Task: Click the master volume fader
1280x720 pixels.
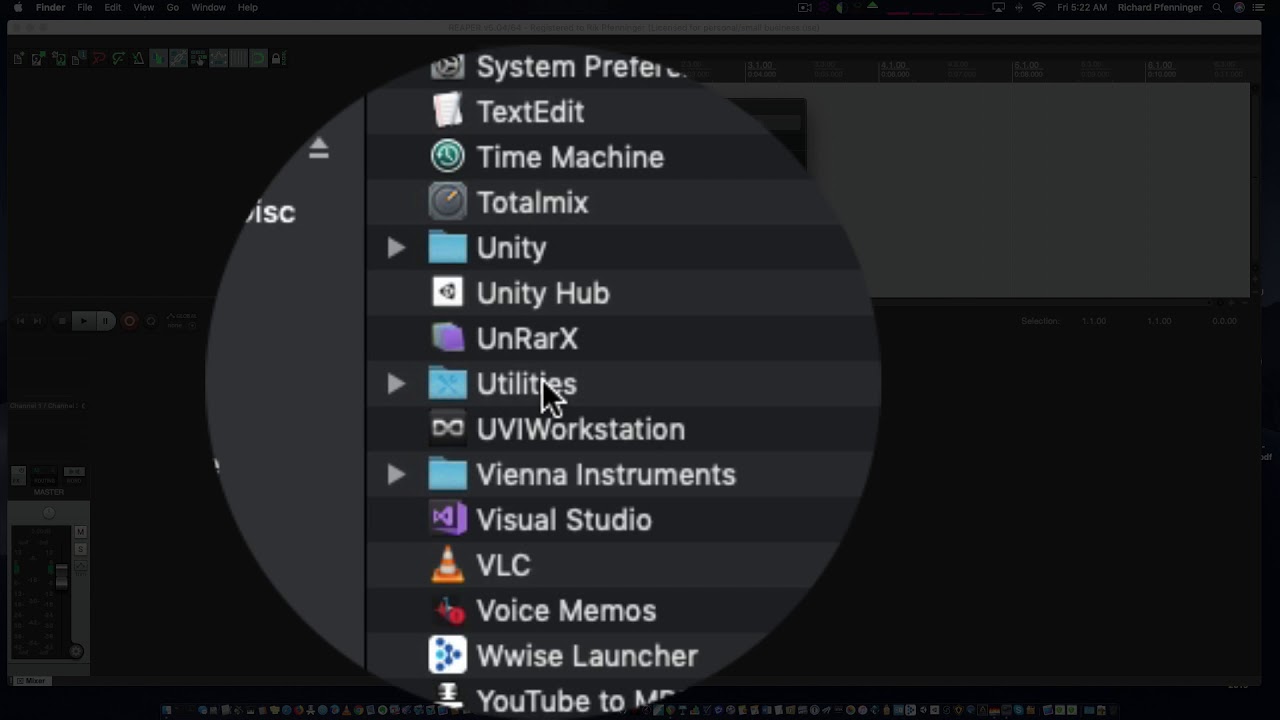Action: tap(62, 576)
